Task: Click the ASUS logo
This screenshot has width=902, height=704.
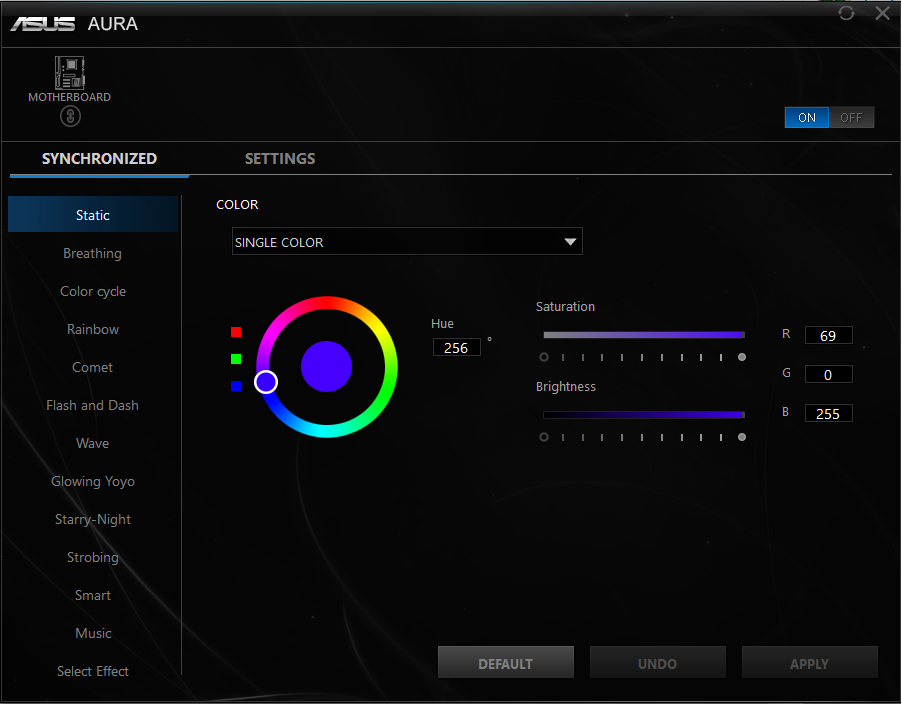Action: pos(43,24)
